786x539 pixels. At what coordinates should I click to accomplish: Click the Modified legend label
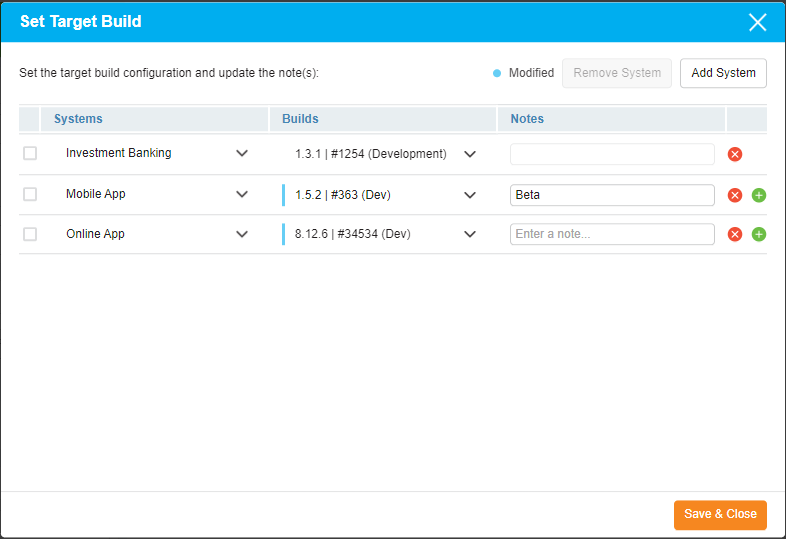point(531,73)
